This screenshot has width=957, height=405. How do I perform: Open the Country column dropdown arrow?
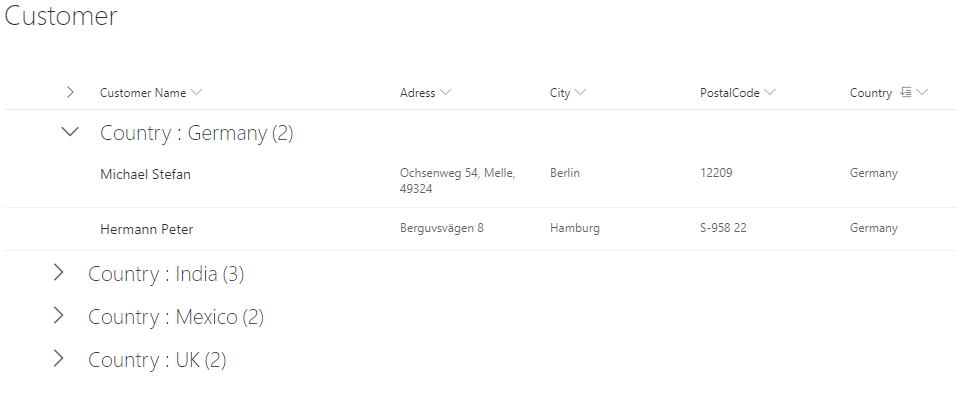coord(922,93)
